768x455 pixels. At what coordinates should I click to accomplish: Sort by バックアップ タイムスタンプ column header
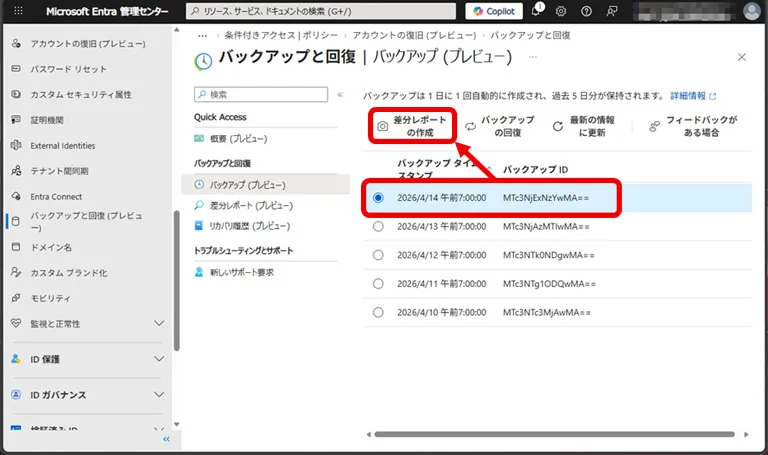coord(437,169)
